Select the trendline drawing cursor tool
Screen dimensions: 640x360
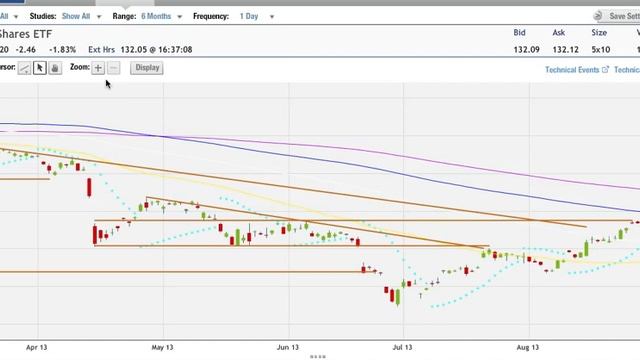pos(24,68)
